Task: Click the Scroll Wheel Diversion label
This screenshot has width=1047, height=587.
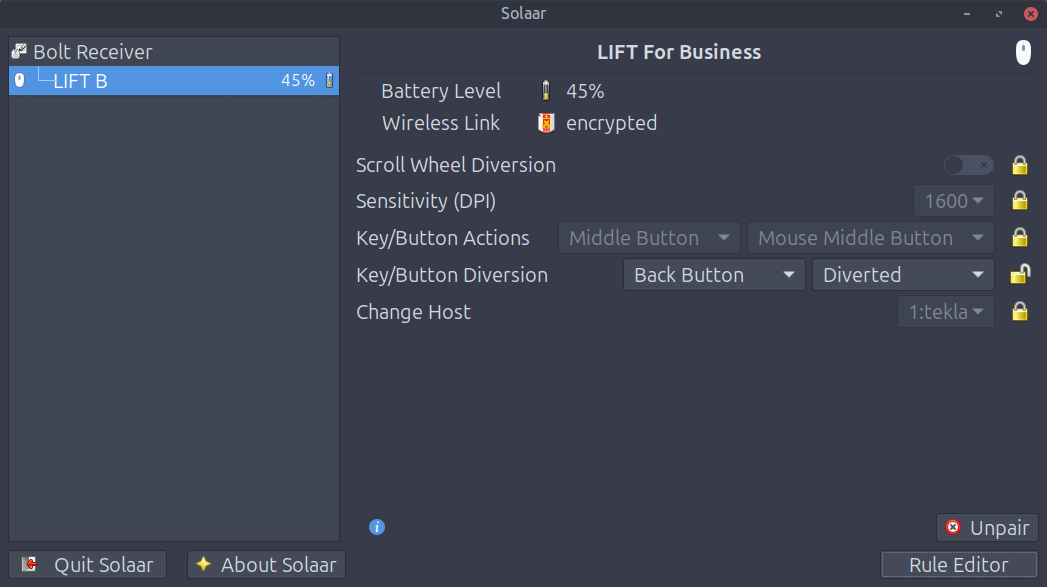Action: click(456, 165)
